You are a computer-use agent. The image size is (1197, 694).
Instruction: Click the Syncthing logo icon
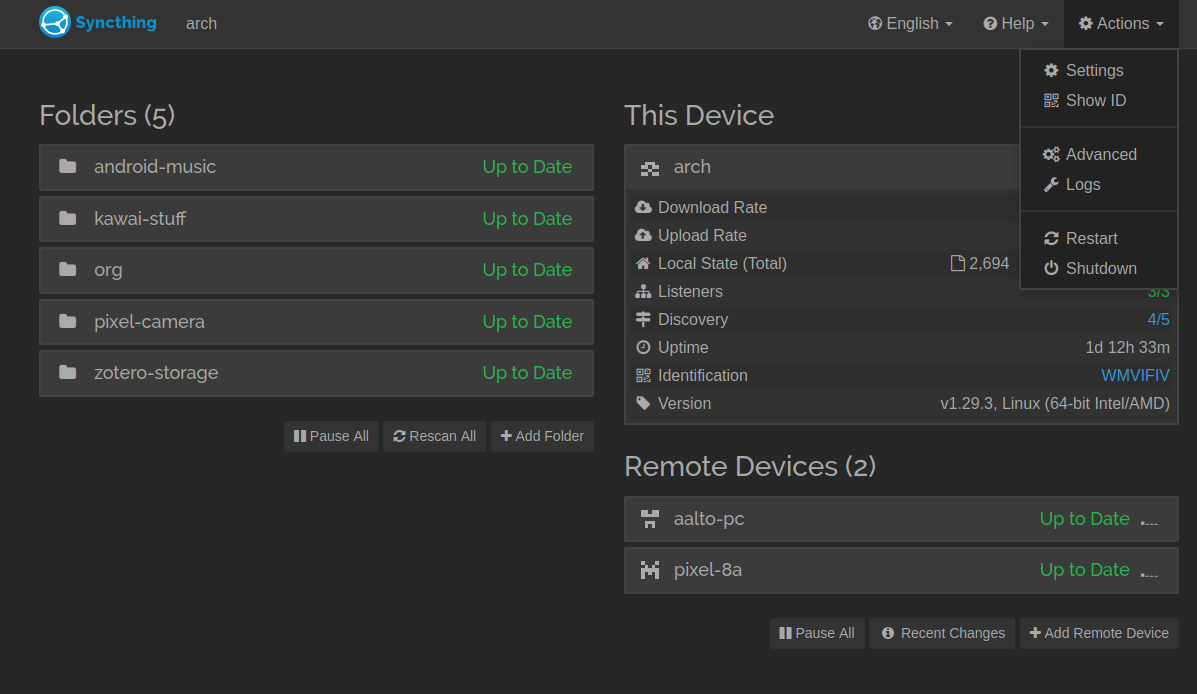[x=55, y=22]
